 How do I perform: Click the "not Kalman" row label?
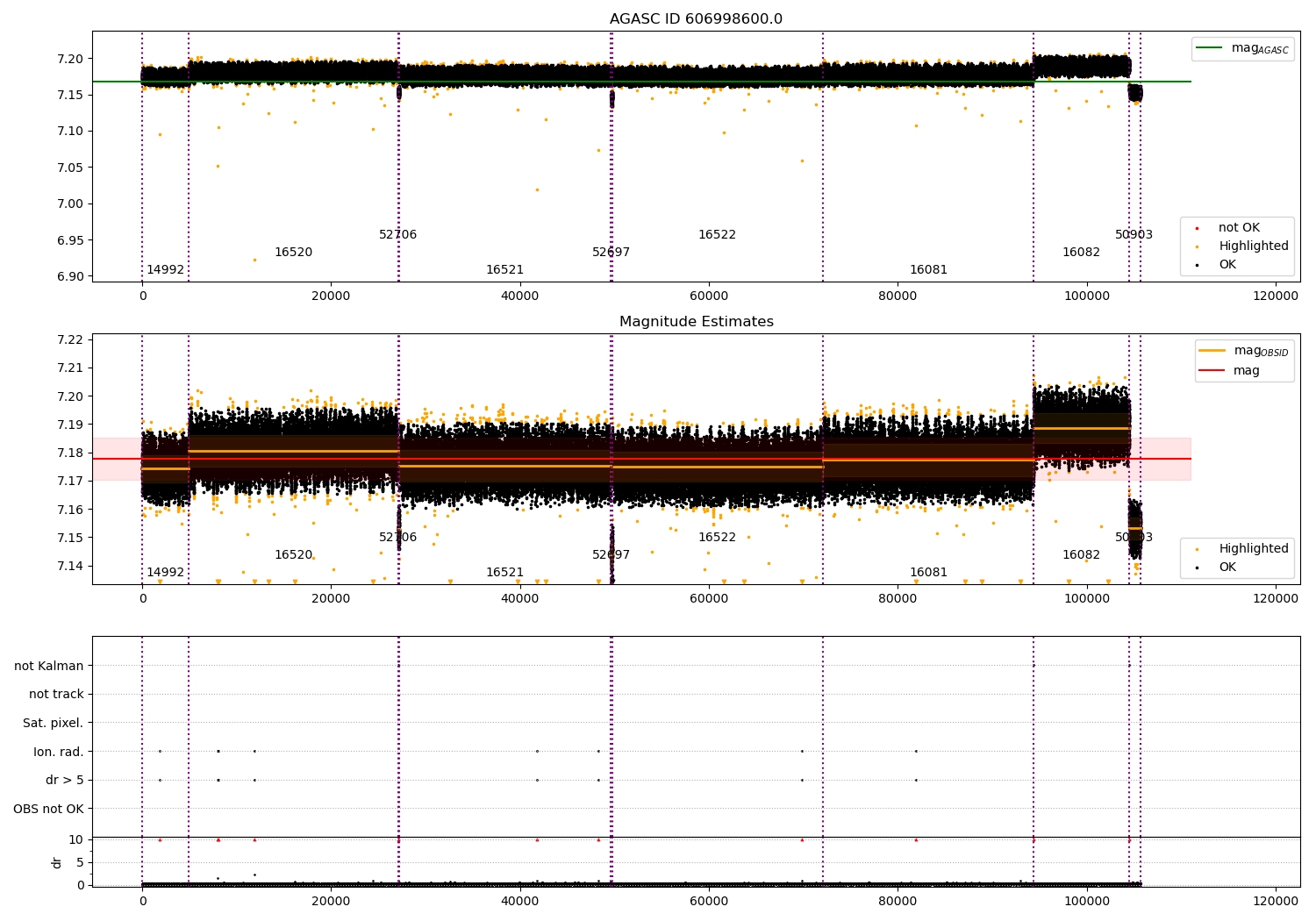[x=49, y=667]
